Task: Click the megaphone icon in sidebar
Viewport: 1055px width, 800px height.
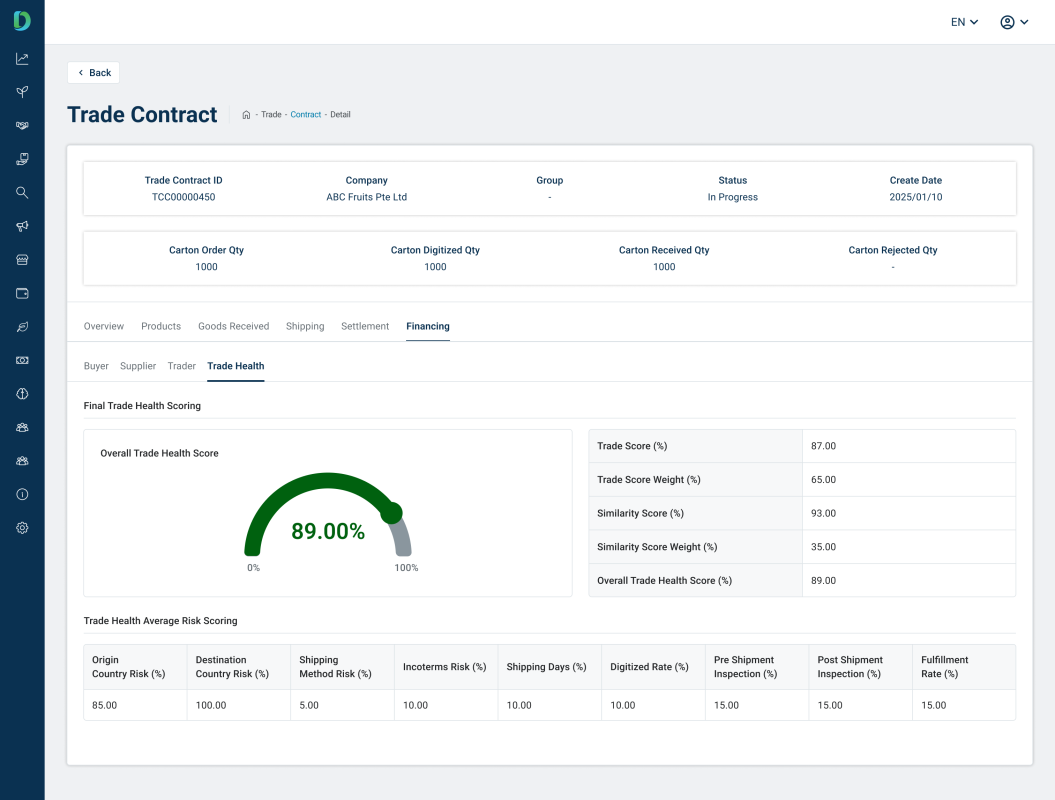Action: (22, 226)
